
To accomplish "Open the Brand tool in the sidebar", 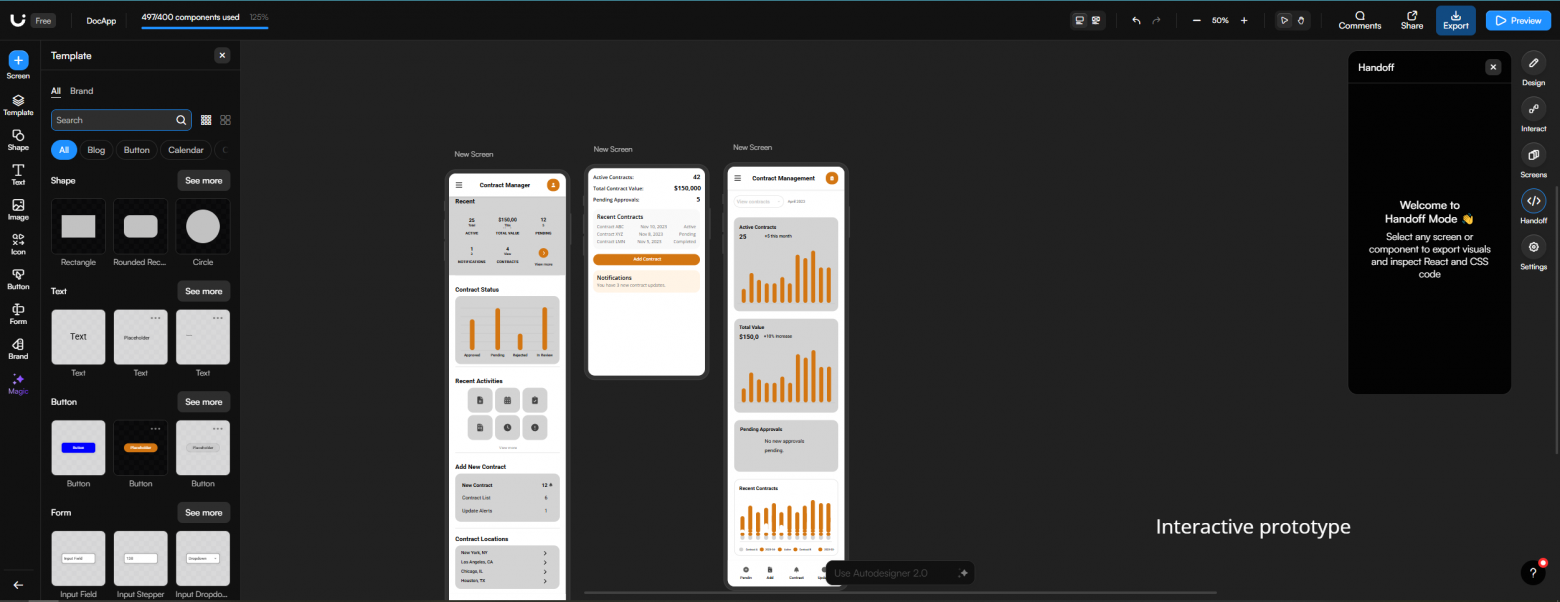I will (x=18, y=349).
